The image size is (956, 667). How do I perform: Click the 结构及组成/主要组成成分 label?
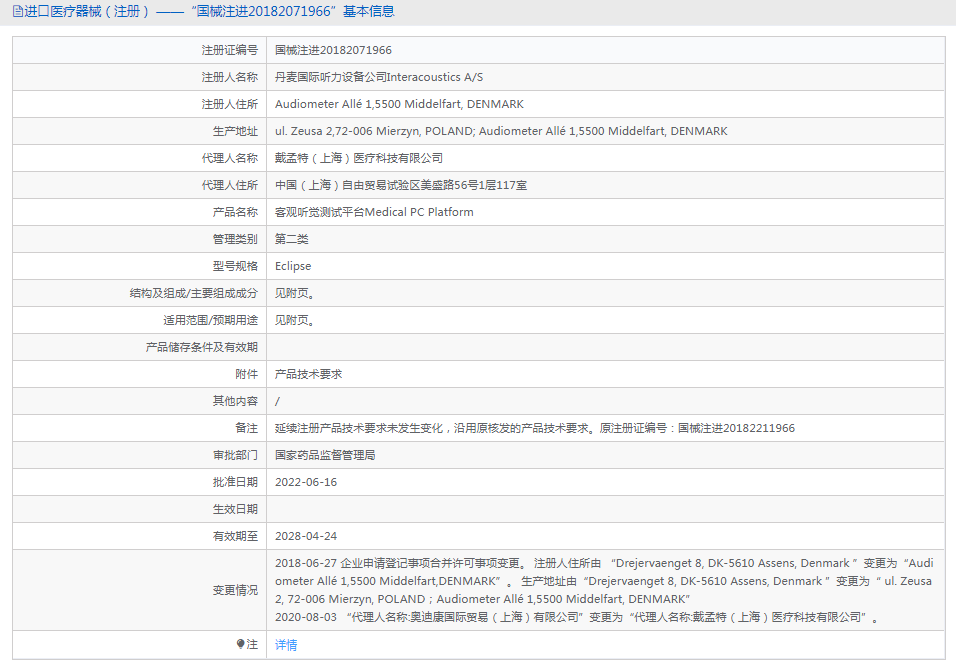(x=194, y=293)
